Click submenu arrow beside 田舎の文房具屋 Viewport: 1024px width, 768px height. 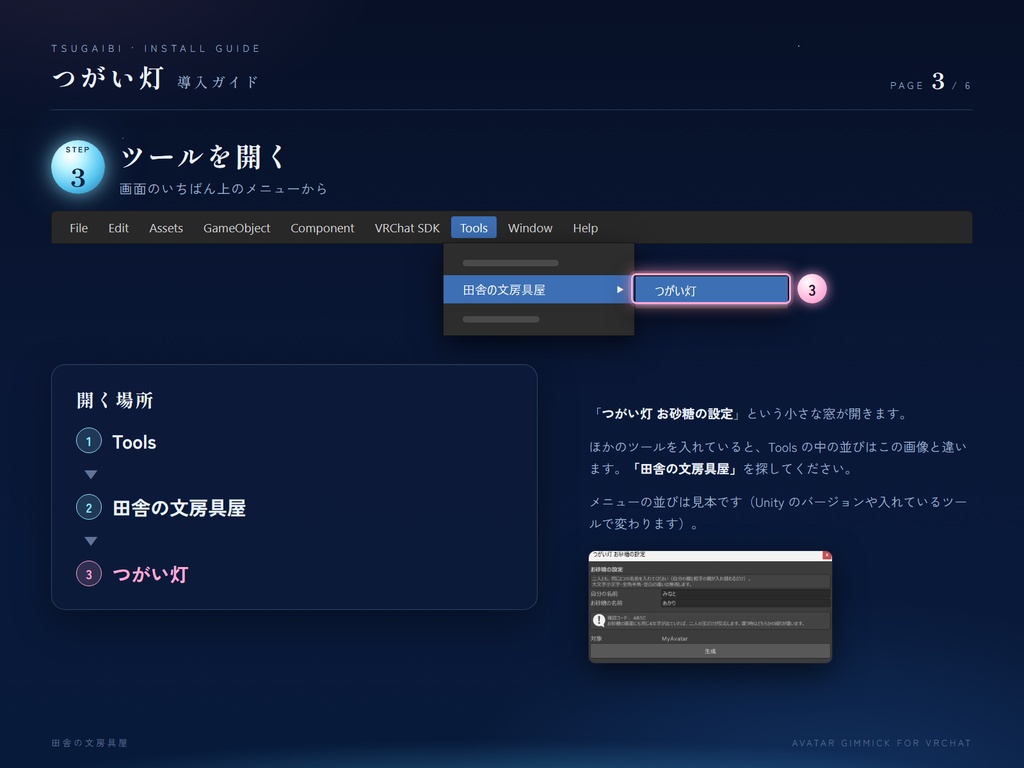(620, 289)
